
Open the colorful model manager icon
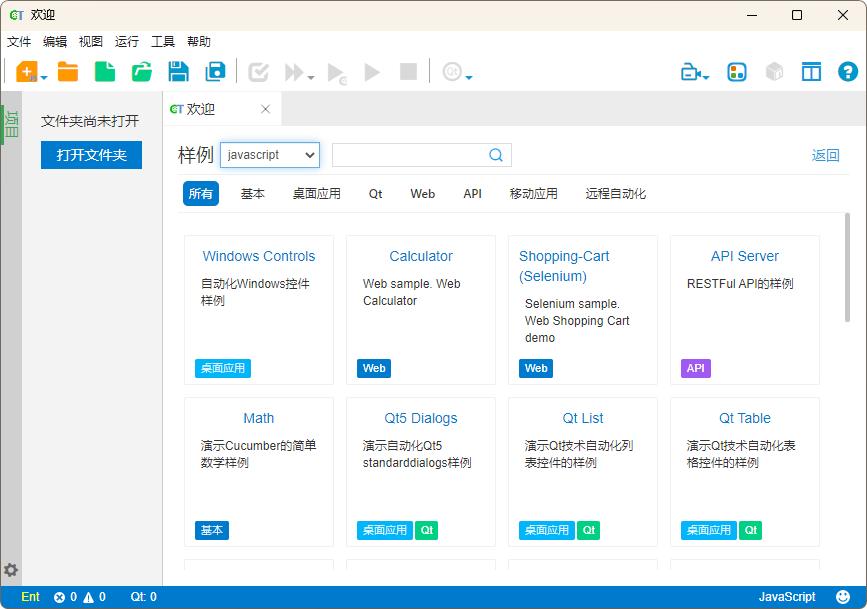(737, 72)
